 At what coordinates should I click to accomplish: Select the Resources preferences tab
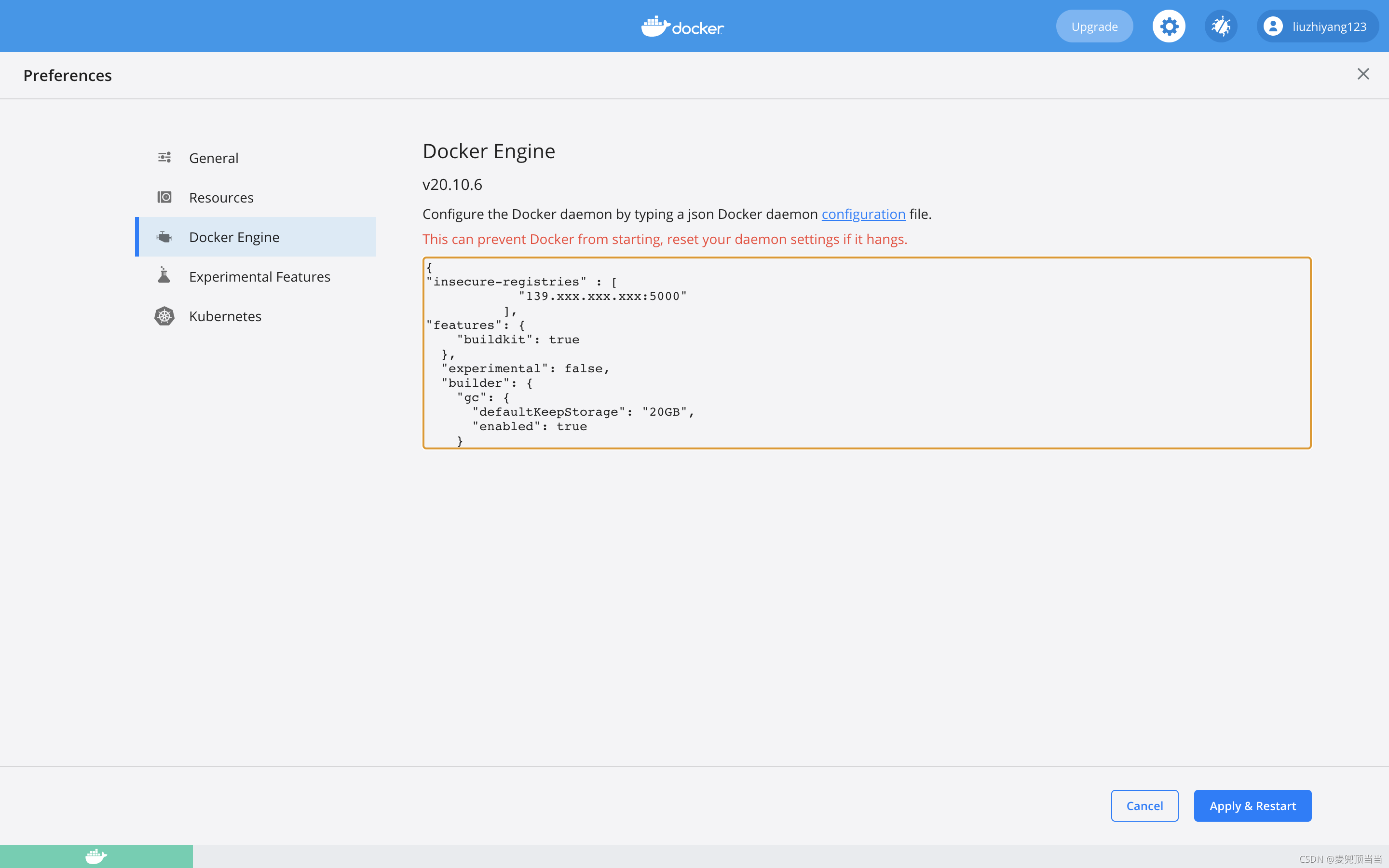[x=256, y=198]
